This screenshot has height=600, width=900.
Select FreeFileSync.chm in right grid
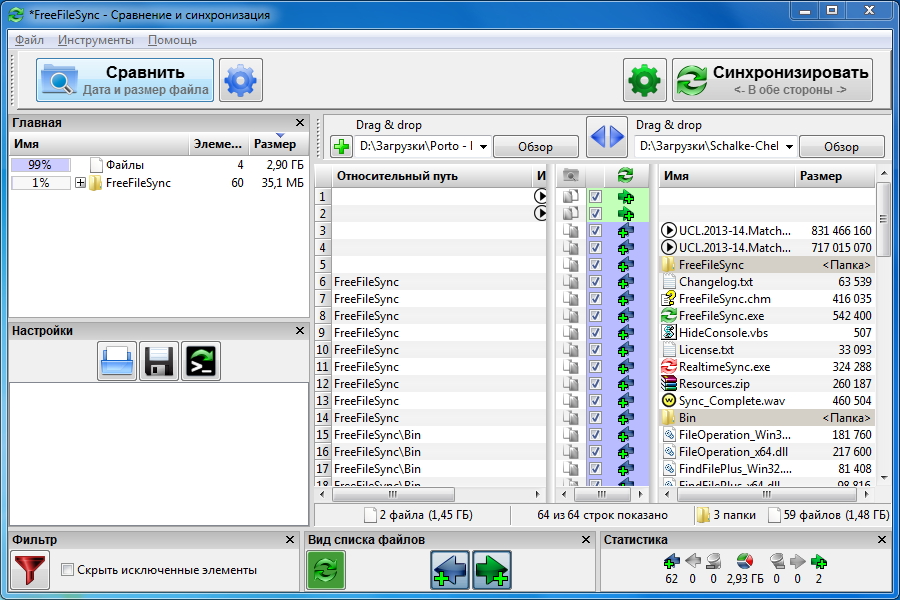coord(767,299)
